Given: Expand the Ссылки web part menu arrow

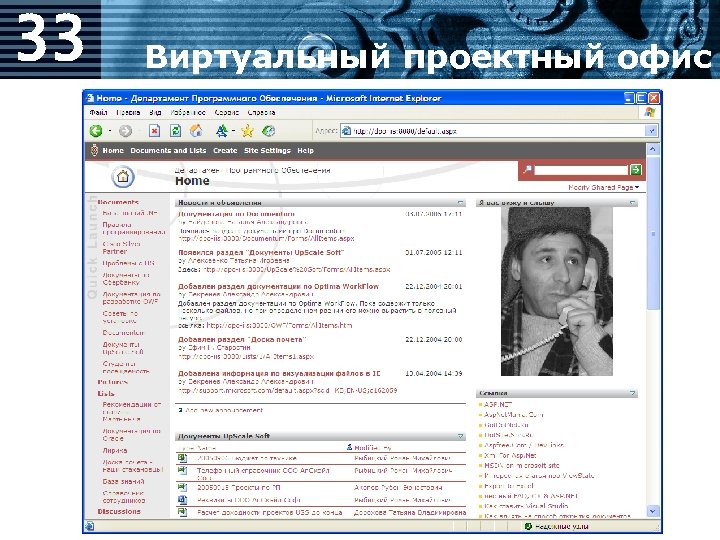Looking at the screenshot, I should 632,394.
